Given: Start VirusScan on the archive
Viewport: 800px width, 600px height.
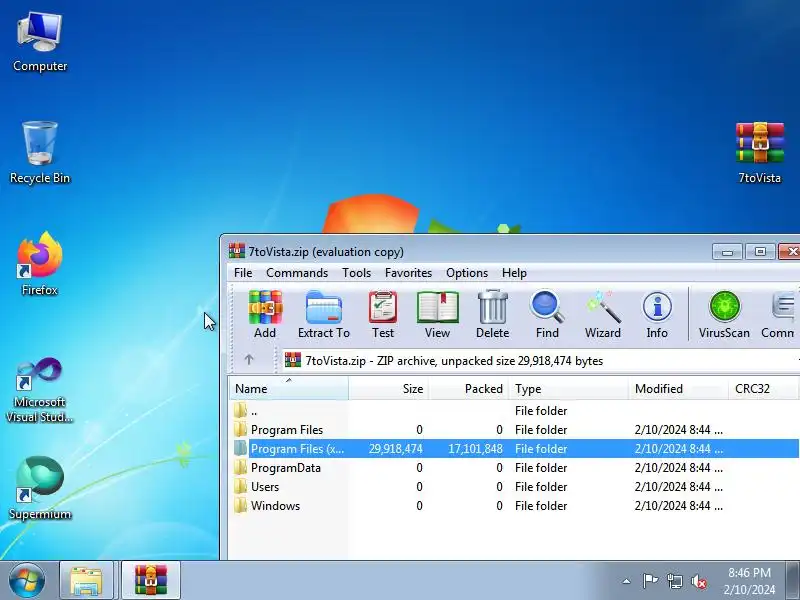Looking at the screenshot, I should 724,314.
